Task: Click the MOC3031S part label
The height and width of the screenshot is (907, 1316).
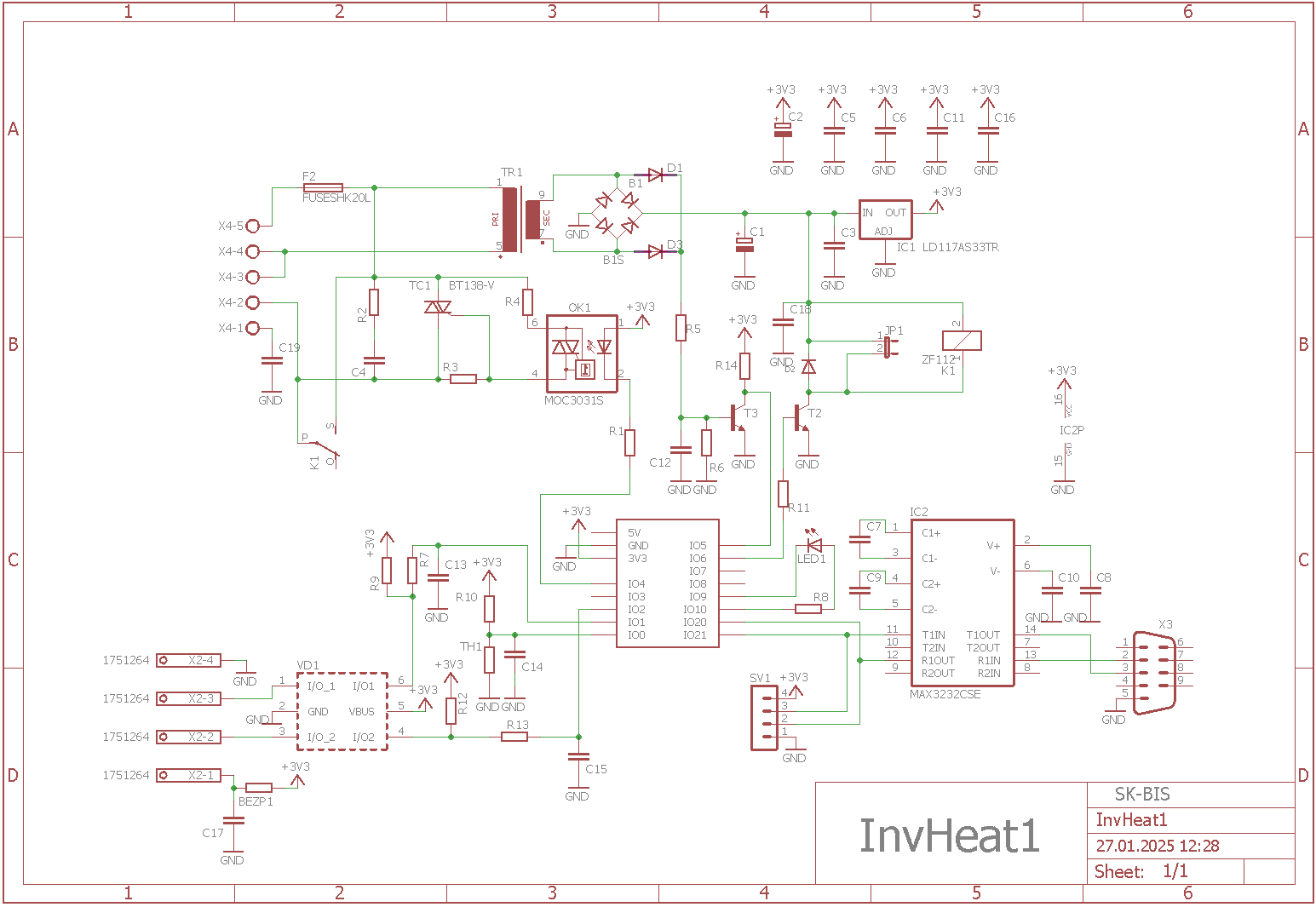Action: (574, 400)
